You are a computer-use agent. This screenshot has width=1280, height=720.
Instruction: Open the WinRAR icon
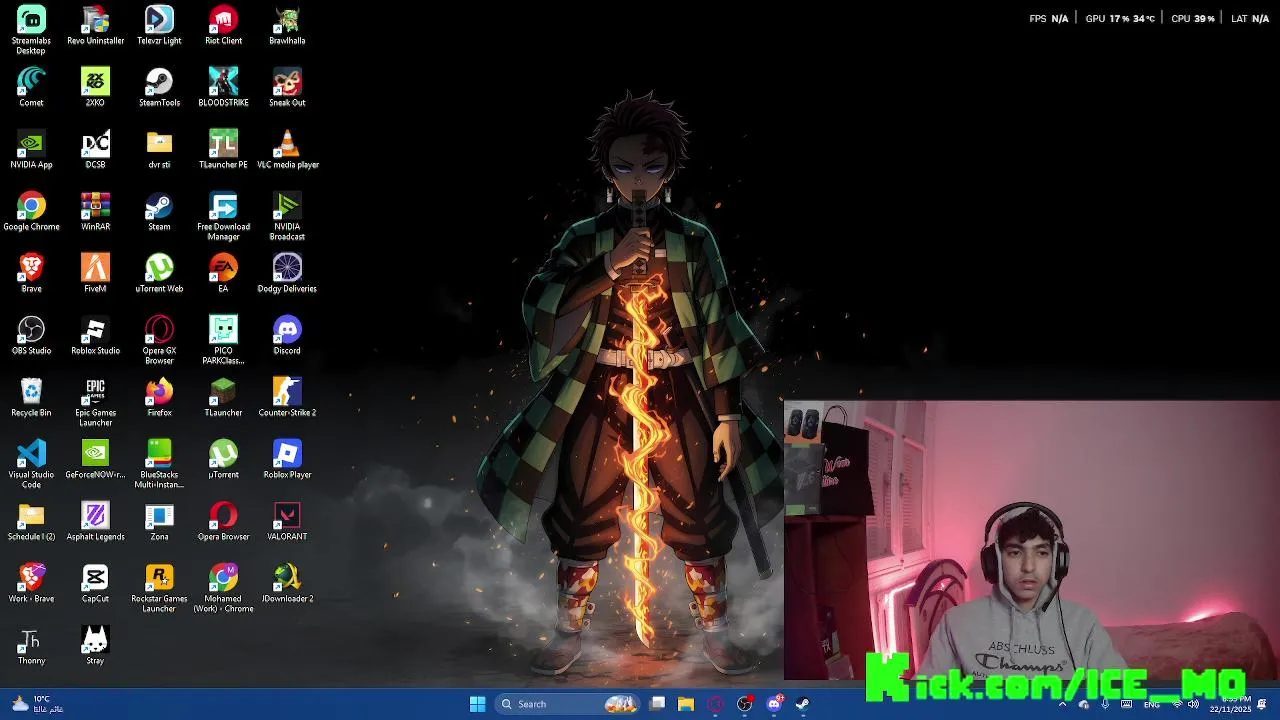(95, 212)
